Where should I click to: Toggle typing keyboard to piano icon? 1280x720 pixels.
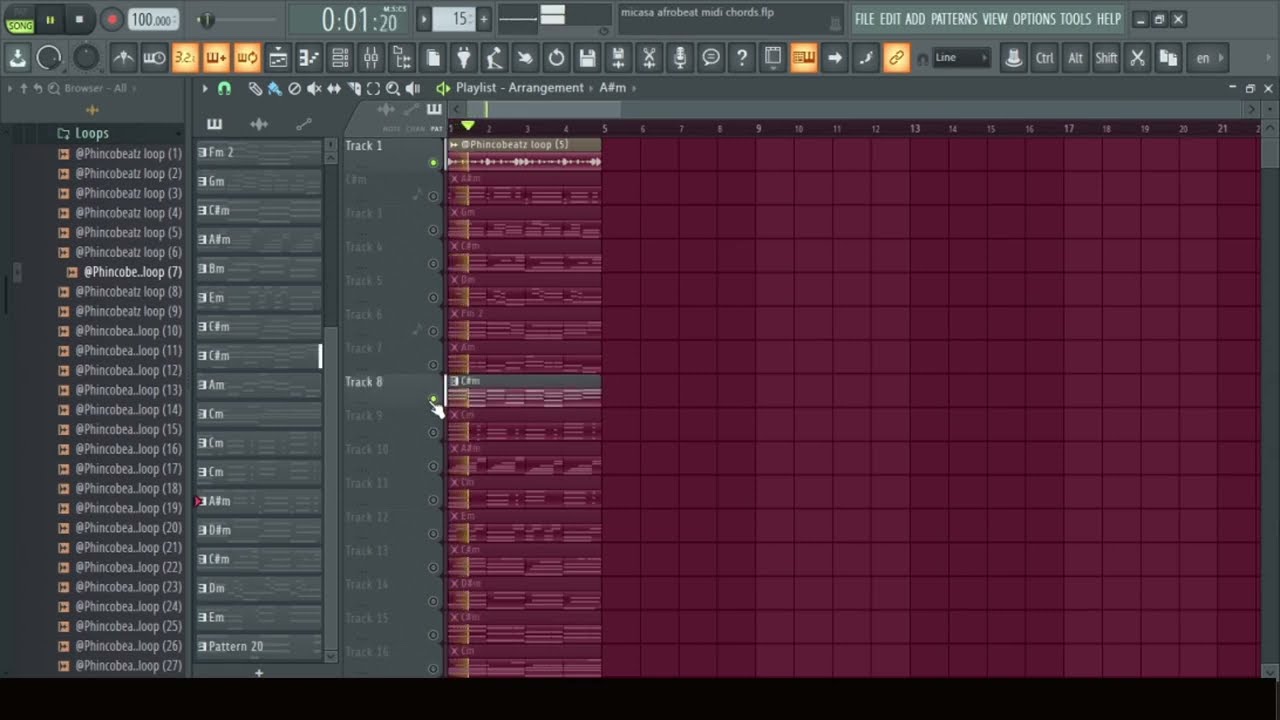click(x=804, y=58)
